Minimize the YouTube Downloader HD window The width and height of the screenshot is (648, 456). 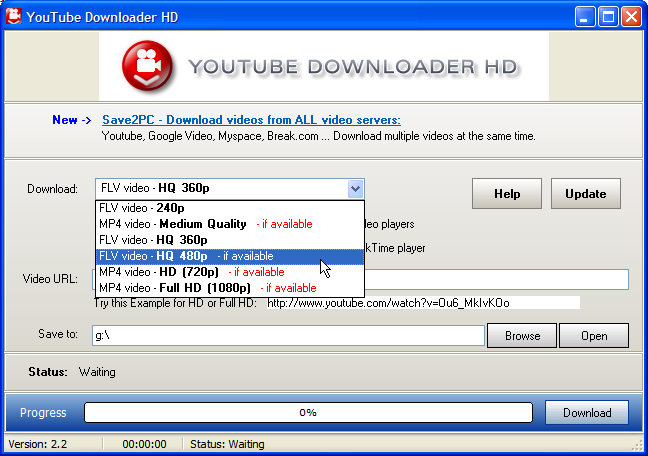[584, 17]
